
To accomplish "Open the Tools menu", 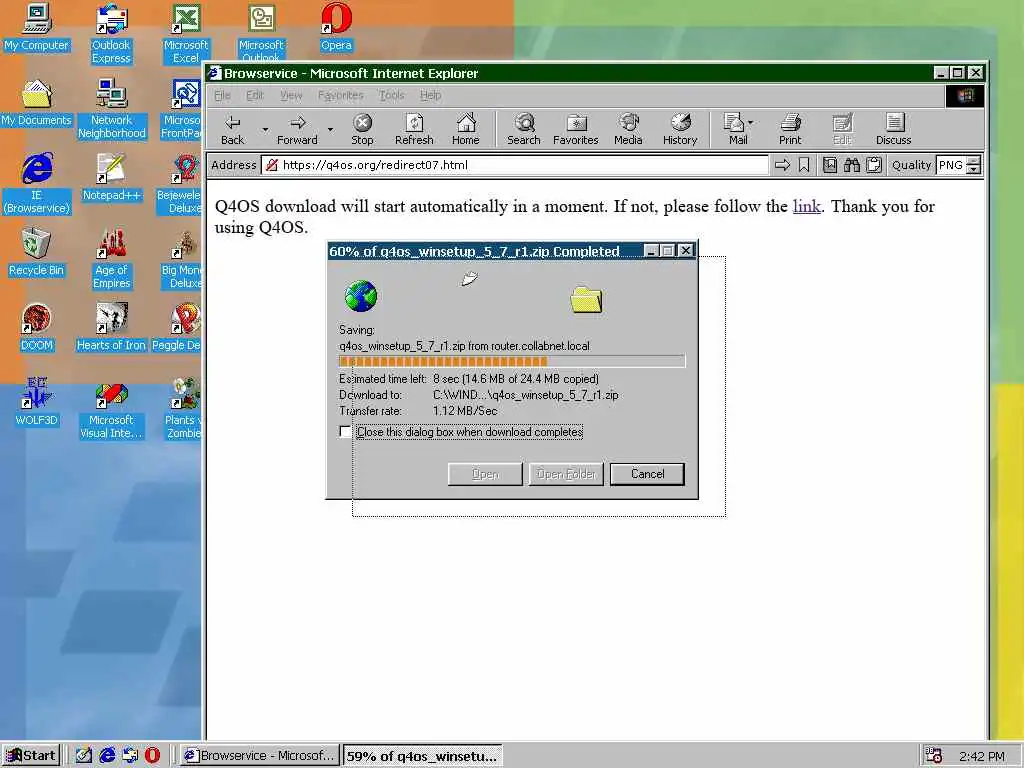I will click(392, 95).
